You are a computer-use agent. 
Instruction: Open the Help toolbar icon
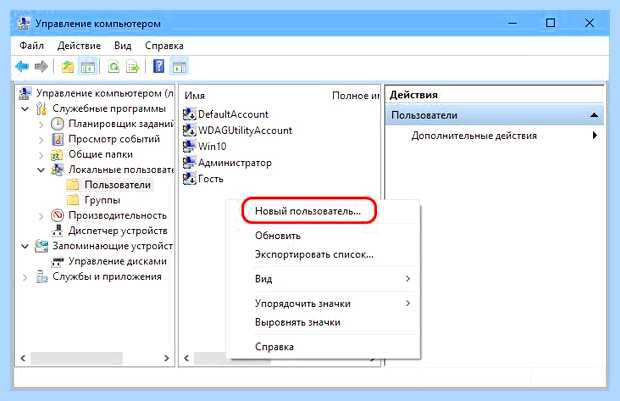tap(158, 66)
